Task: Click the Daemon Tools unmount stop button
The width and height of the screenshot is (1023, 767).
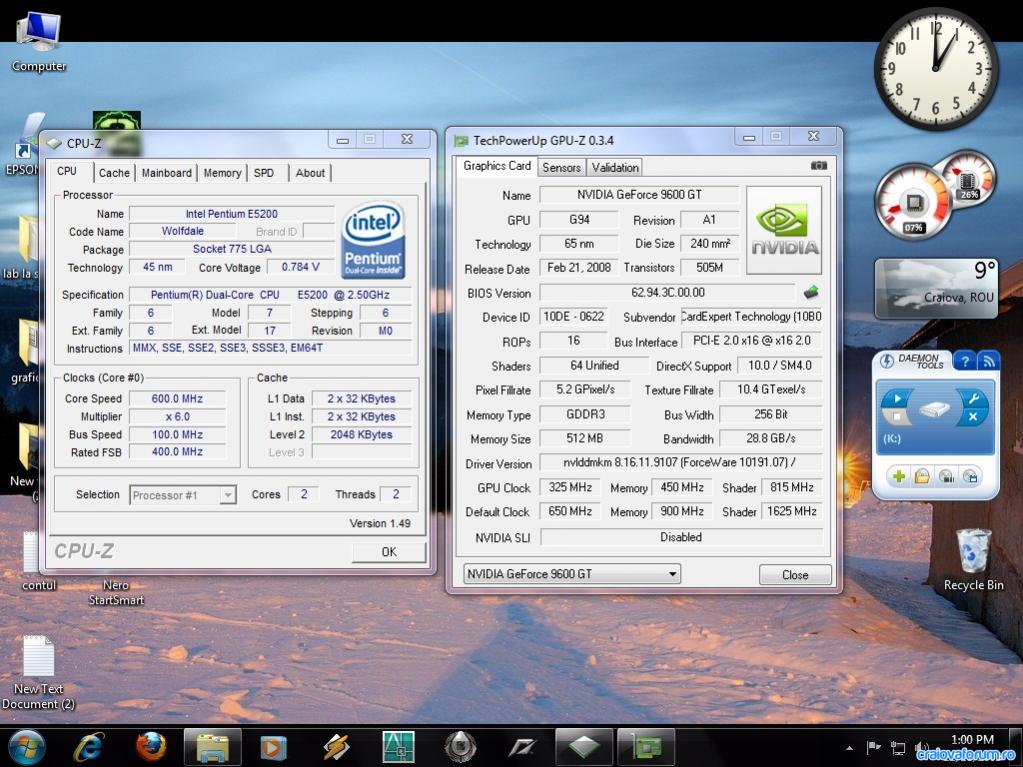Action: 897,416
